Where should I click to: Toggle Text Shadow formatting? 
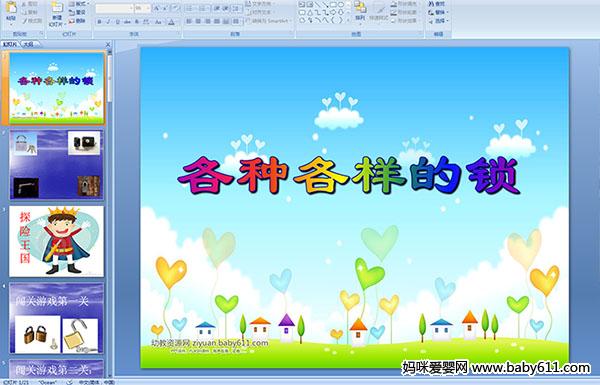[136, 22]
